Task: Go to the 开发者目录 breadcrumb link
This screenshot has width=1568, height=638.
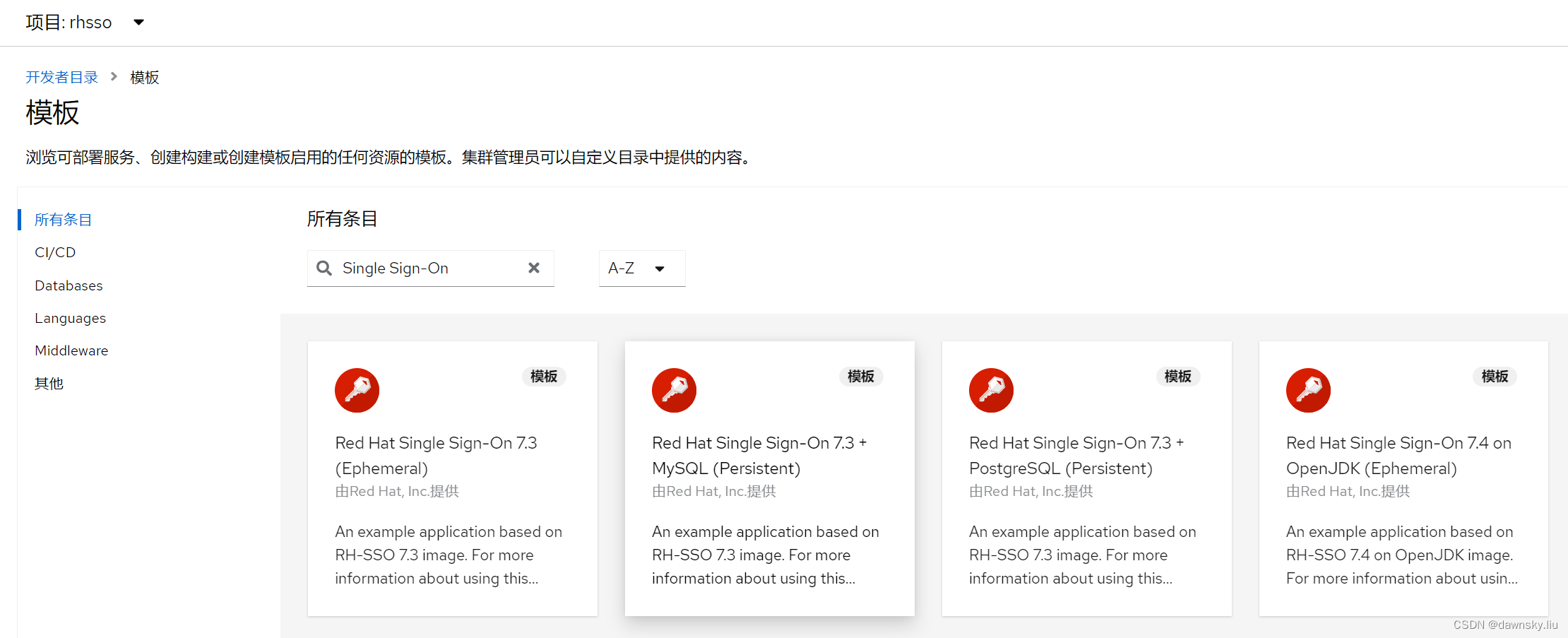Action: pyautogui.click(x=62, y=77)
